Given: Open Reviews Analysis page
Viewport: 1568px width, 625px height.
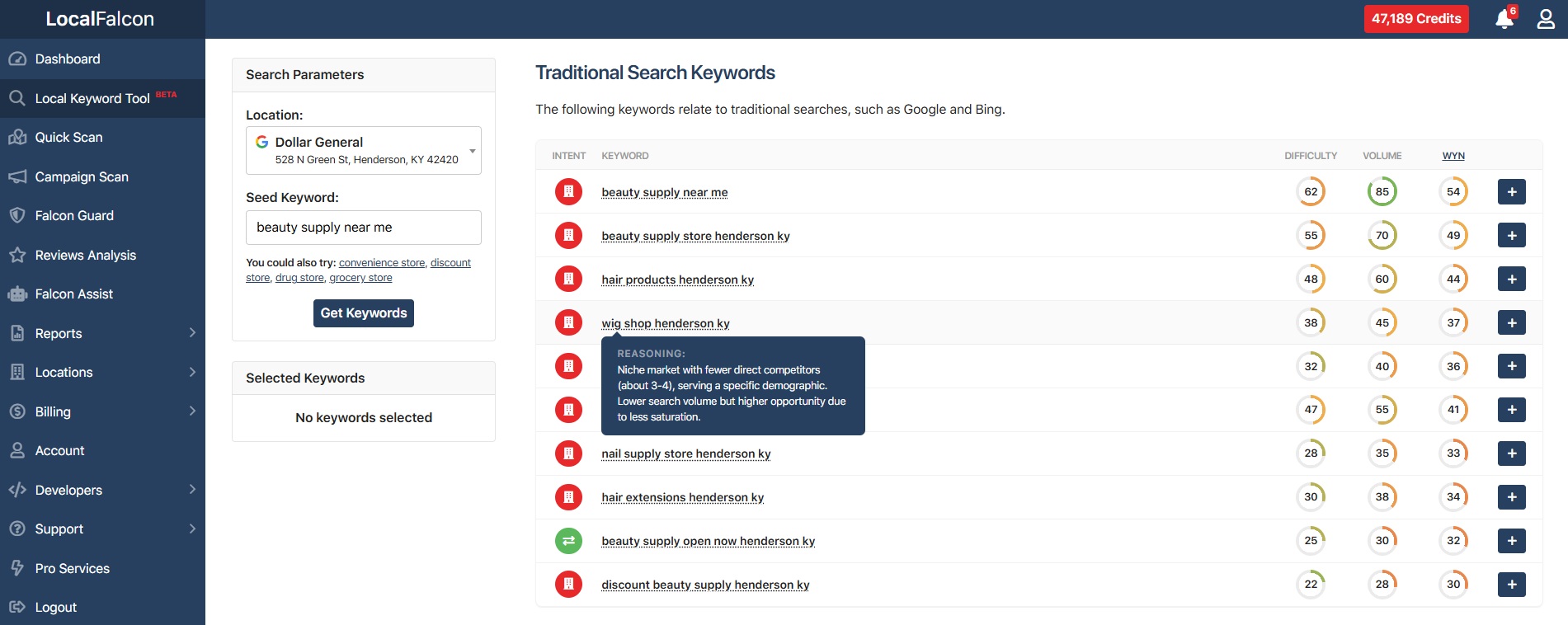Looking at the screenshot, I should [102, 255].
